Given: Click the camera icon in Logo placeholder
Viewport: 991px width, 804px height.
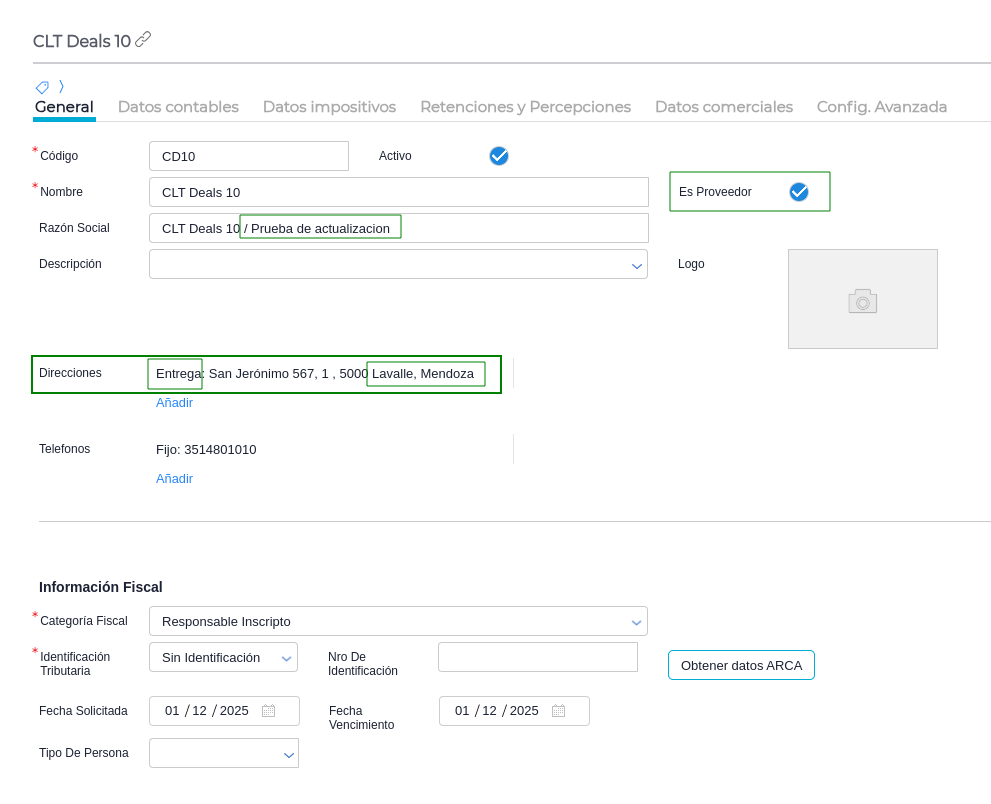Looking at the screenshot, I should point(862,301).
